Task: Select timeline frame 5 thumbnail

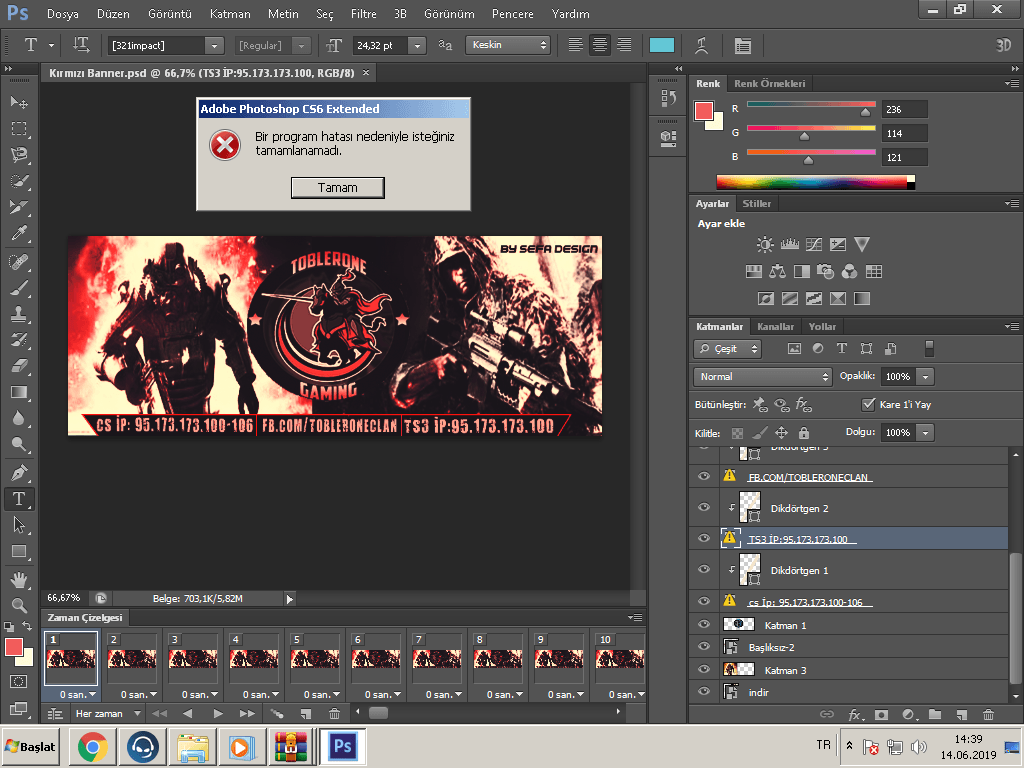Action: [315, 659]
